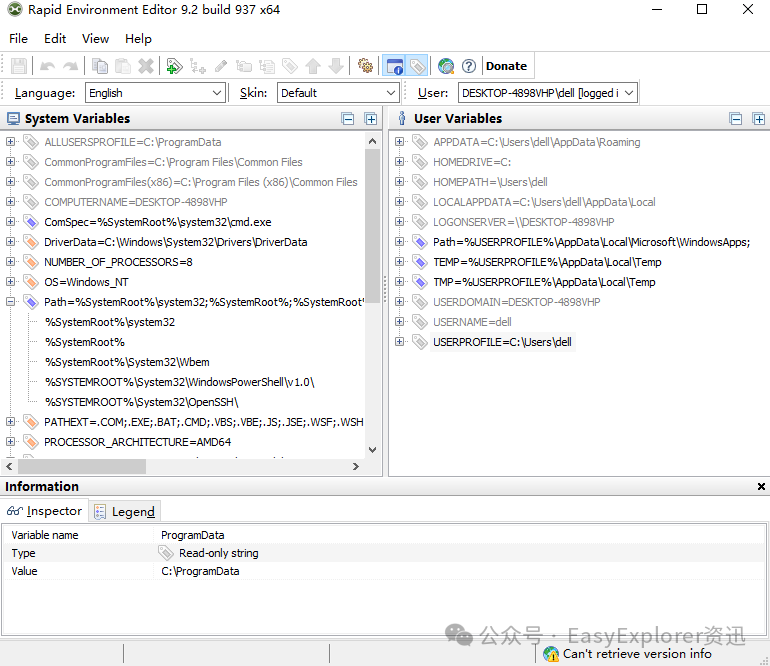
Task: Collapse all in System Variables header
Action: coord(348,119)
